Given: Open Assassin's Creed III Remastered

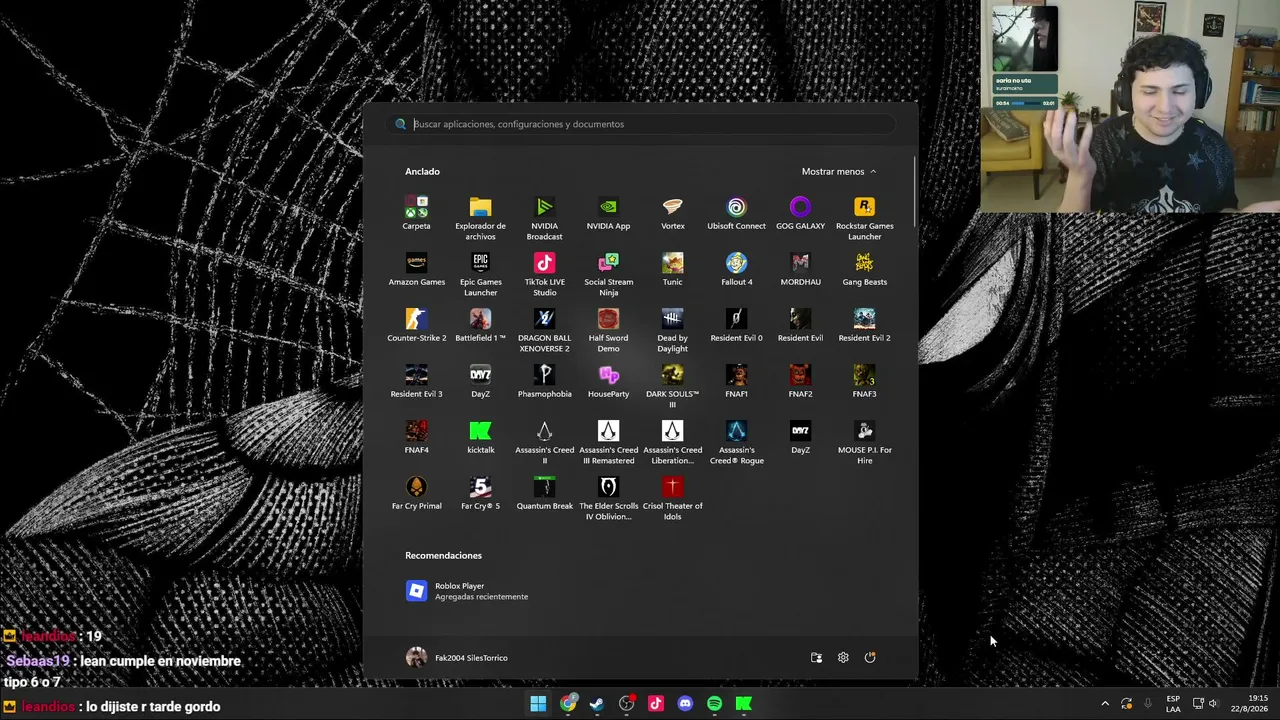Looking at the screenshot, I should [x=608, y=443].
